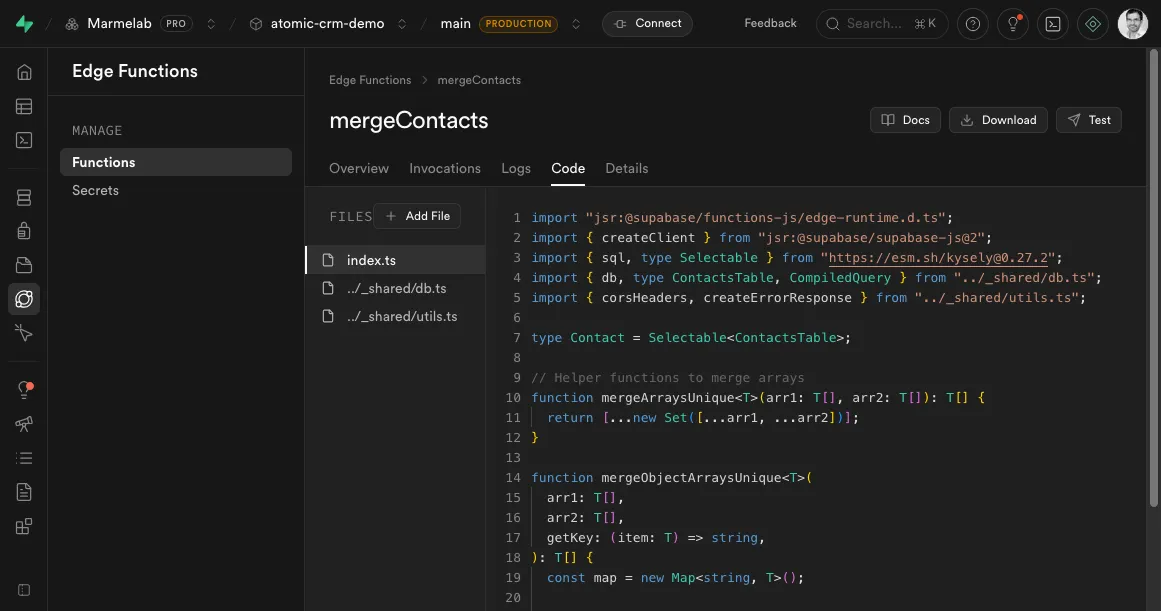Expand the atomic-crm-demo project switcher
Viewport: 1161px width, 611px height.
(x=402, y=24)
